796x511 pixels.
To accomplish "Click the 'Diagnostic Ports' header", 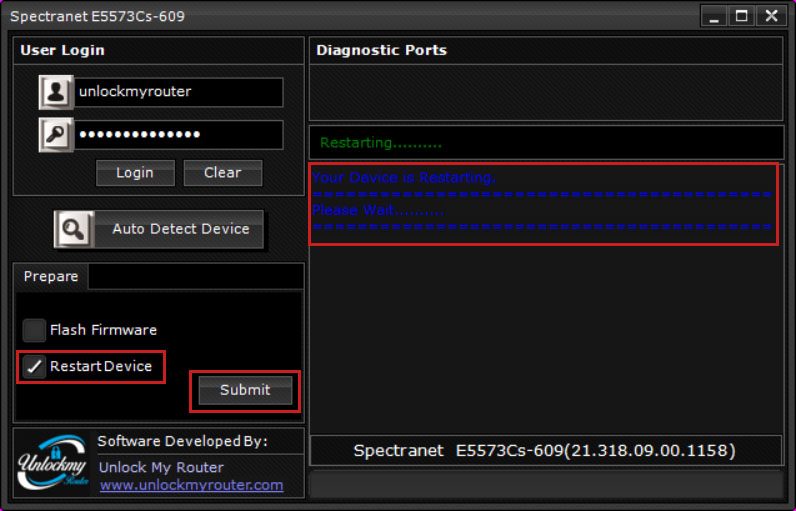I will (381, 50).
